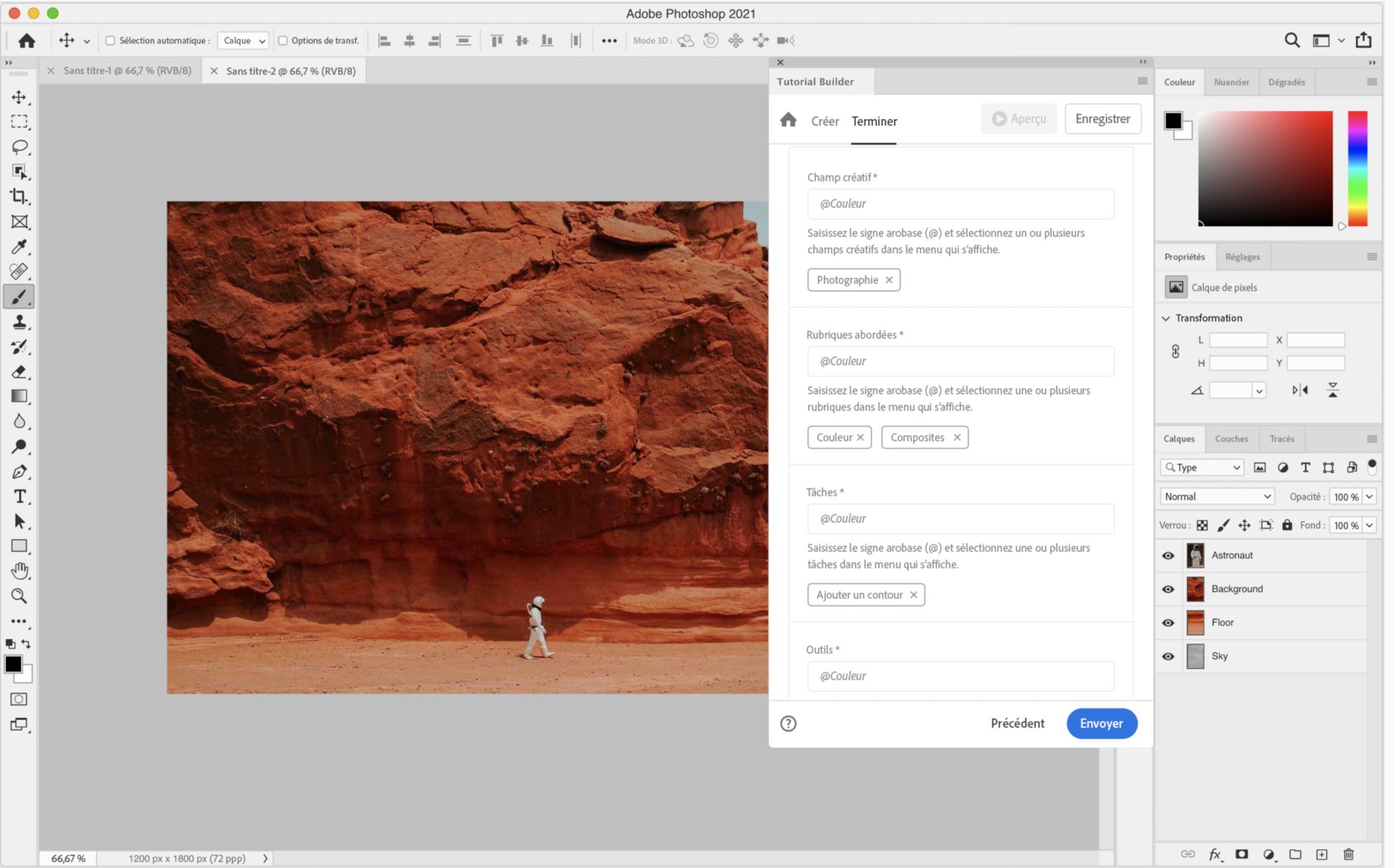Open the Normal blend mode dropdown
1395x868 pixels.
(x=1217, y=497)
